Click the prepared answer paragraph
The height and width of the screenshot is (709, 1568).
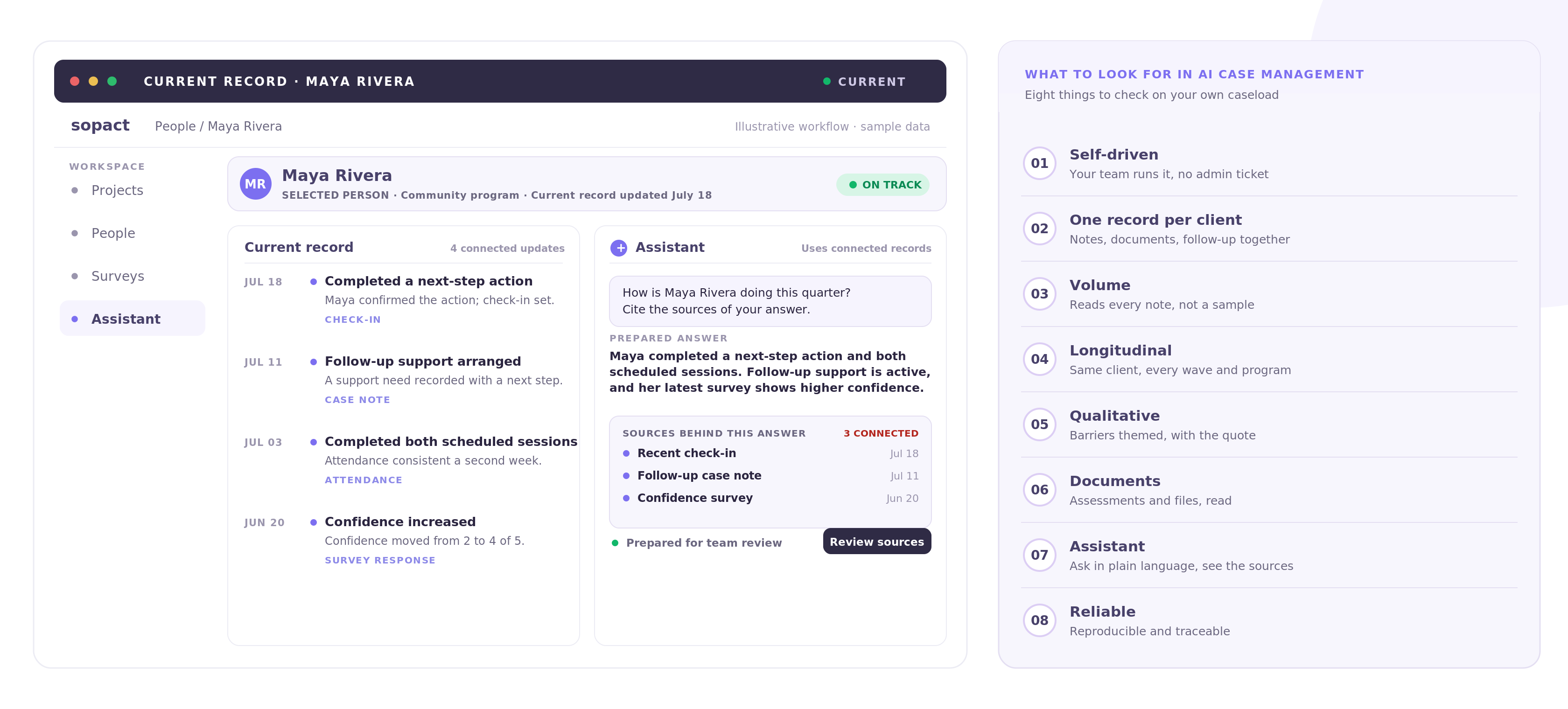pos(770,372)
